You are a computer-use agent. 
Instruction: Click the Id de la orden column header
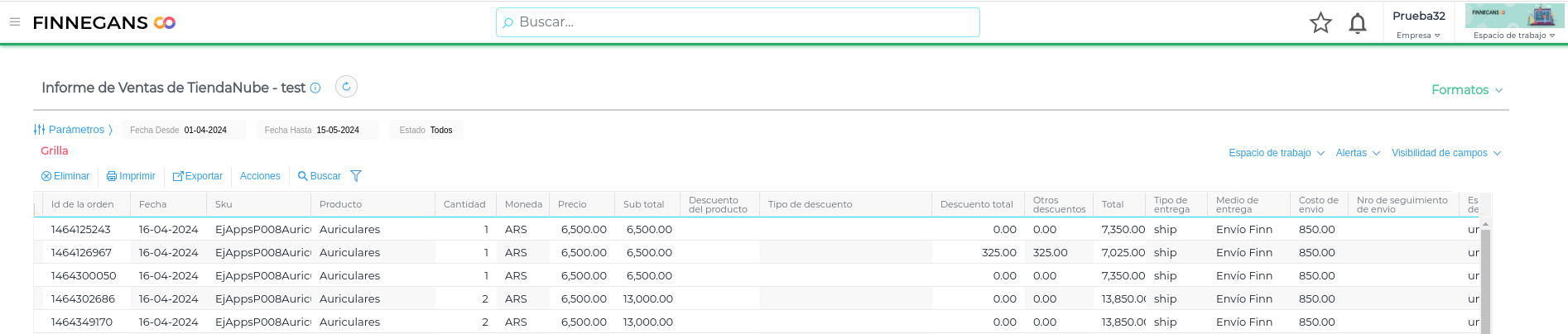(83, 204)
